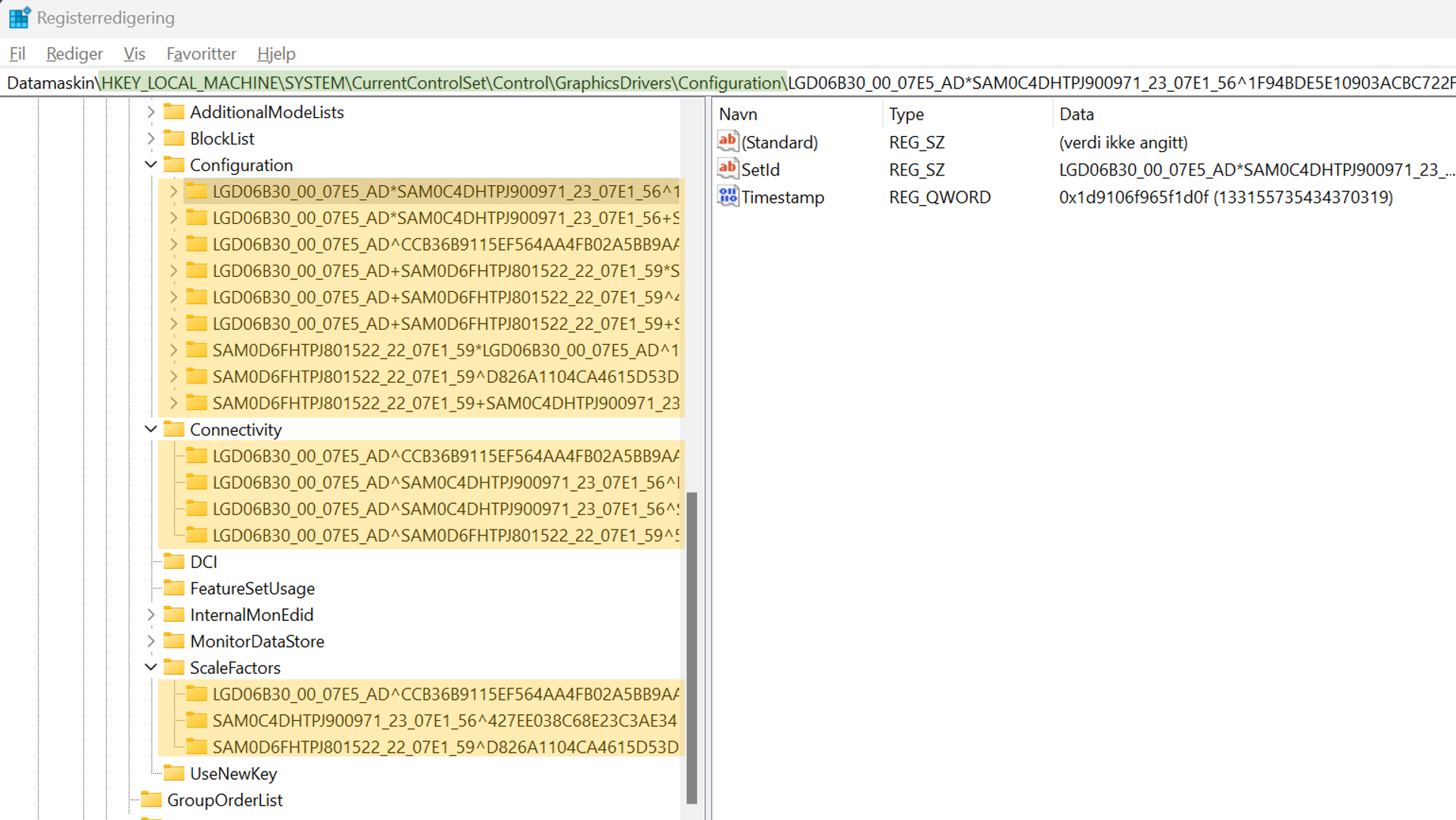Click the SetId data LGD06B30_00_07E5_AD*SAM0C4D
This screenshot has width=1456, height=820.
(1256, 169)
